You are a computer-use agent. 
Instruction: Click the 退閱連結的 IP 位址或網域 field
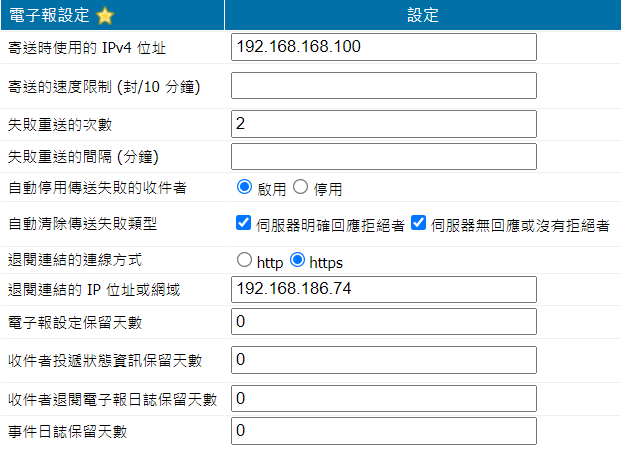pyautogui.click(x=383, y=290)
